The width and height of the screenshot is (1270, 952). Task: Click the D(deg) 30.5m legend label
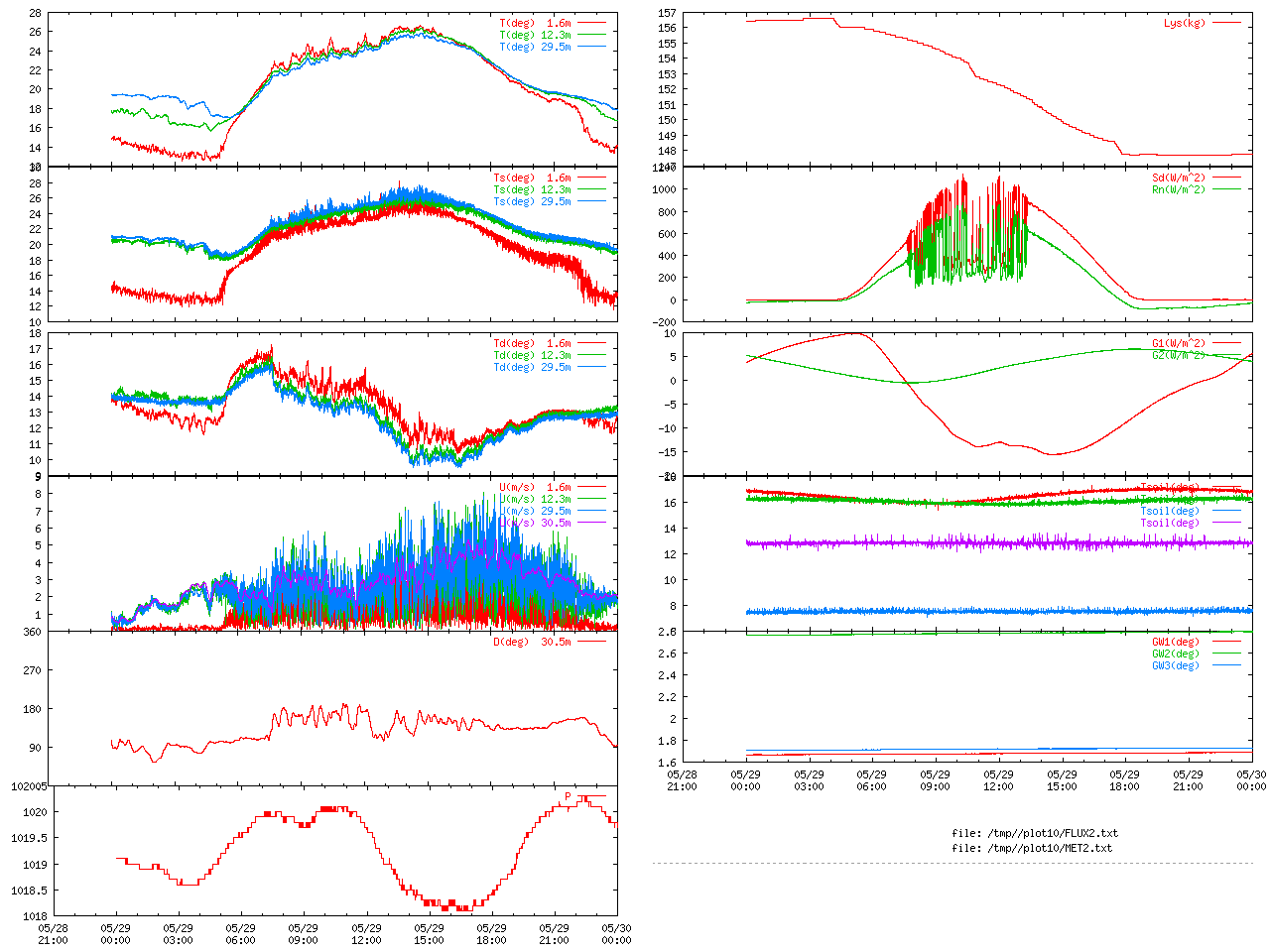(x=532, y=642)
